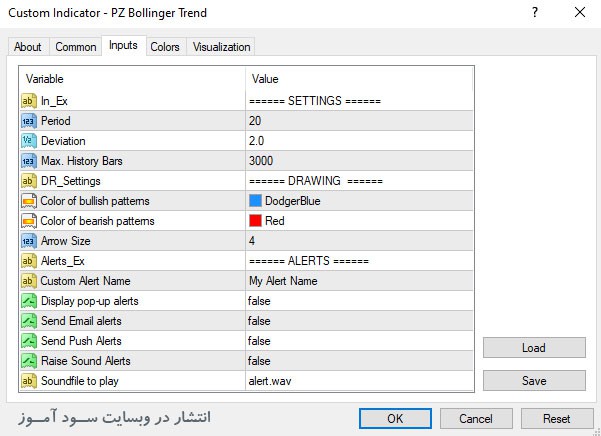Click the decimal type icon next to Deviation
This screenshot has width=601, height=436.
tap(28, 141)
